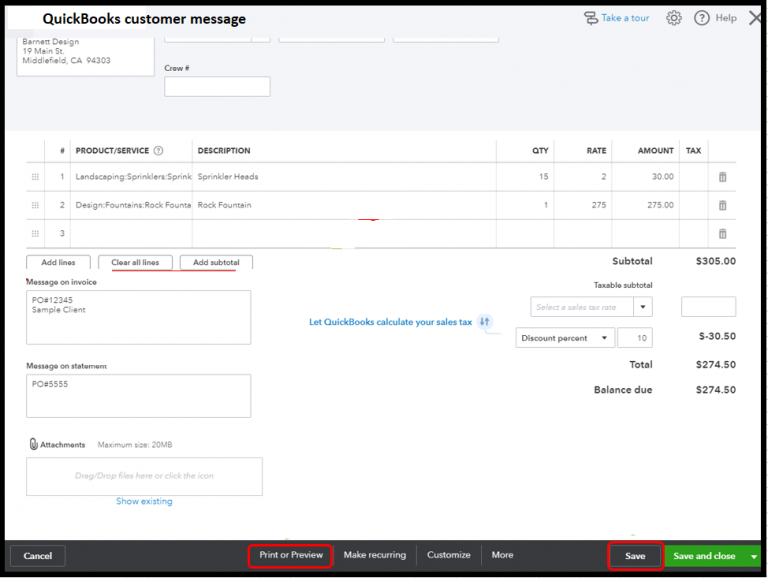Click the Show existing attachments link
The height and width of the screenshot is (578, 768).
tap(144, 501)
